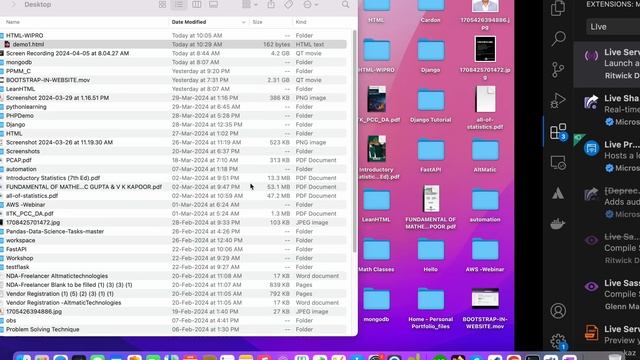Click the Extensions search field containing Live
This screenshot has width=640, height=360.
[613, 27]
